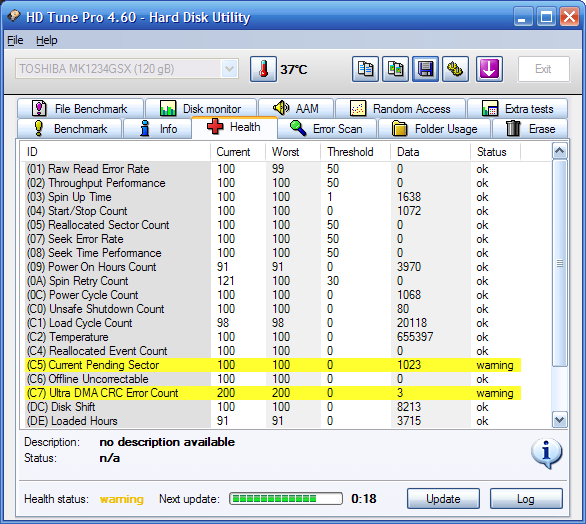Click the blue info speech-bubble icon
Screen dimensions: 586x524
pos(546,453)
